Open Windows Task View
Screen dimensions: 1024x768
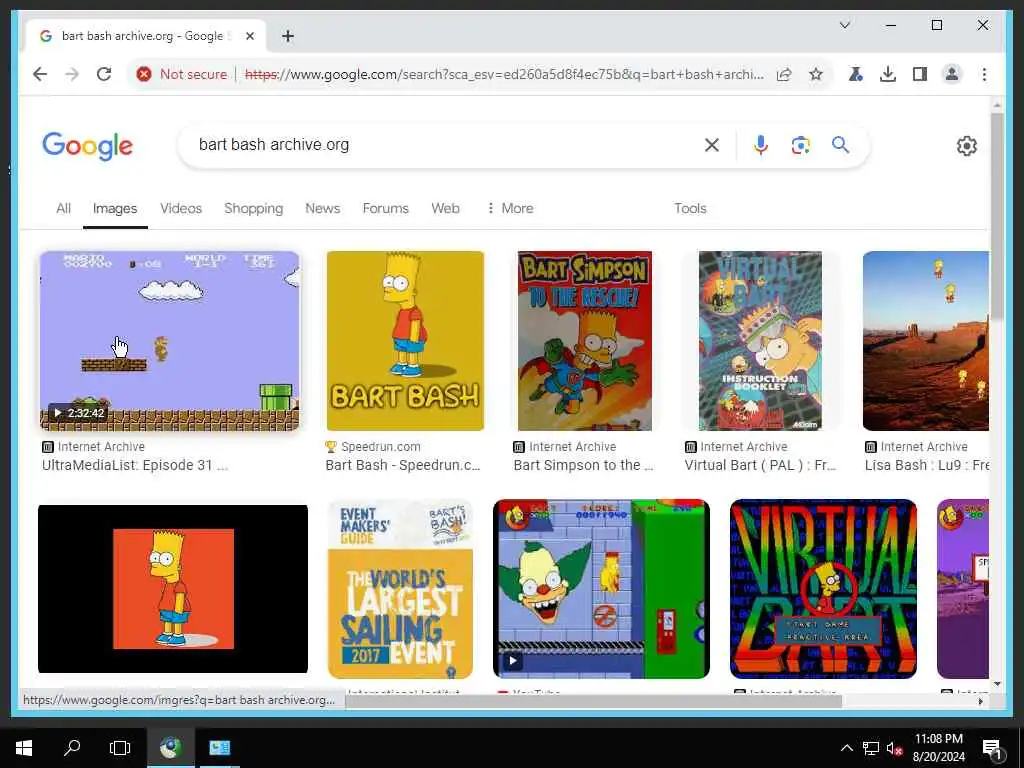click(x=120, y=748)
